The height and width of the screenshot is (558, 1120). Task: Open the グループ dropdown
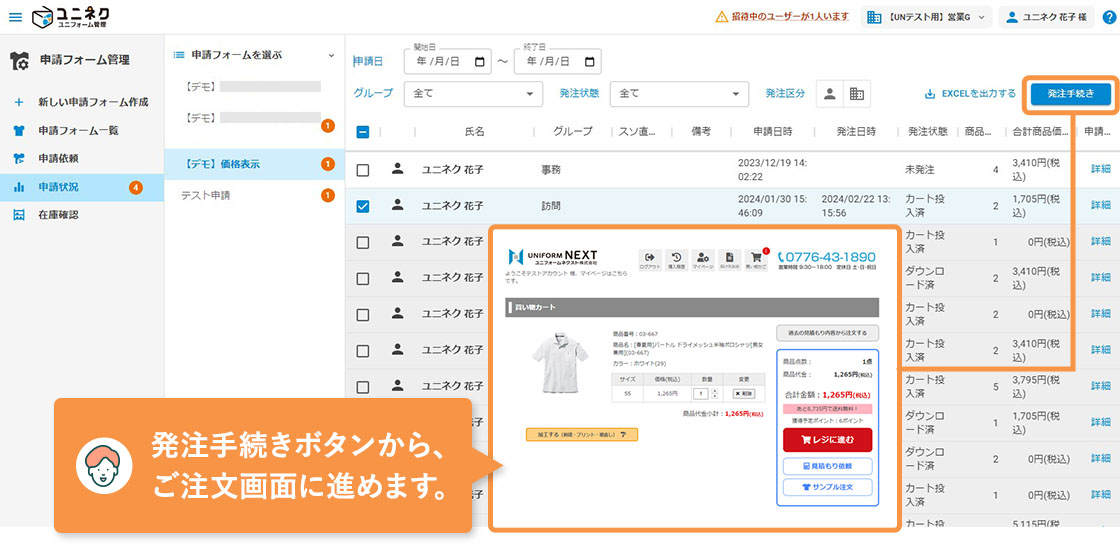(472, 93)
